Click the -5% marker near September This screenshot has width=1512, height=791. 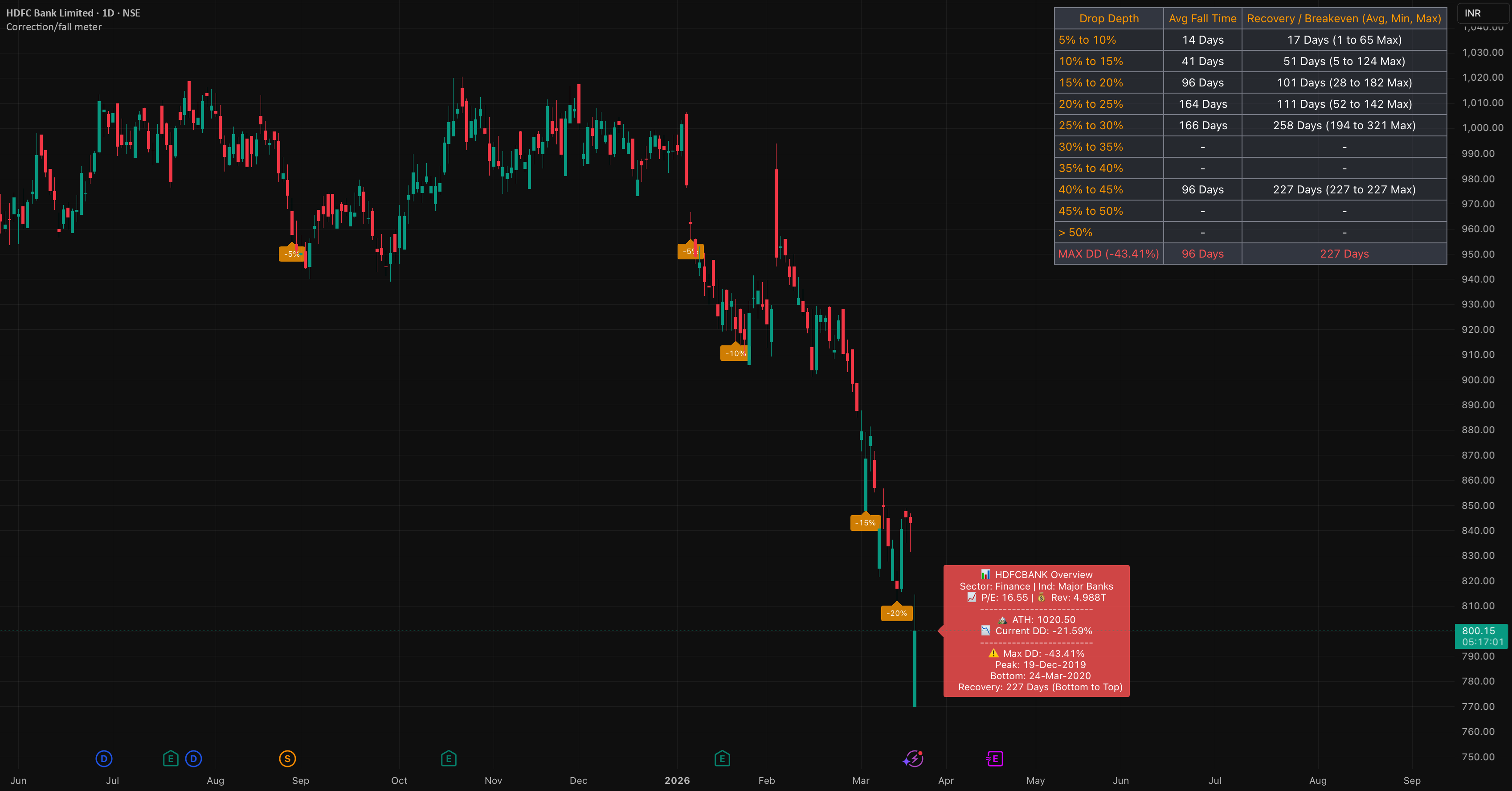click(292, 253)
